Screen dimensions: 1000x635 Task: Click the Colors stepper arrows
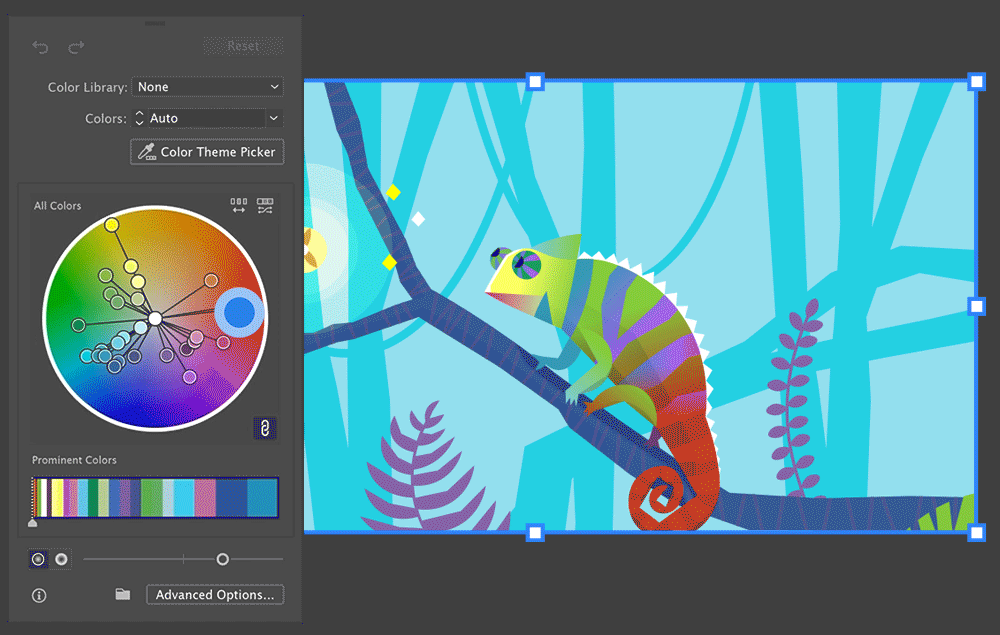pyautogui.click(x=139, y=118)
